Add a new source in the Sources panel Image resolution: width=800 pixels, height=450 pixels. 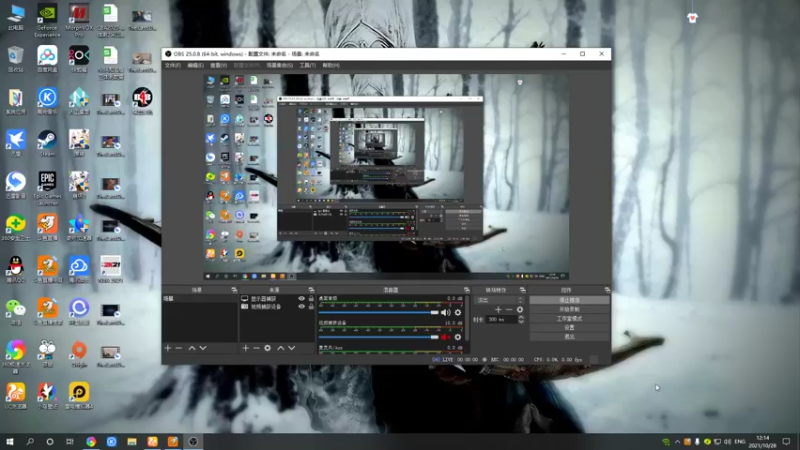coord(245,348)
